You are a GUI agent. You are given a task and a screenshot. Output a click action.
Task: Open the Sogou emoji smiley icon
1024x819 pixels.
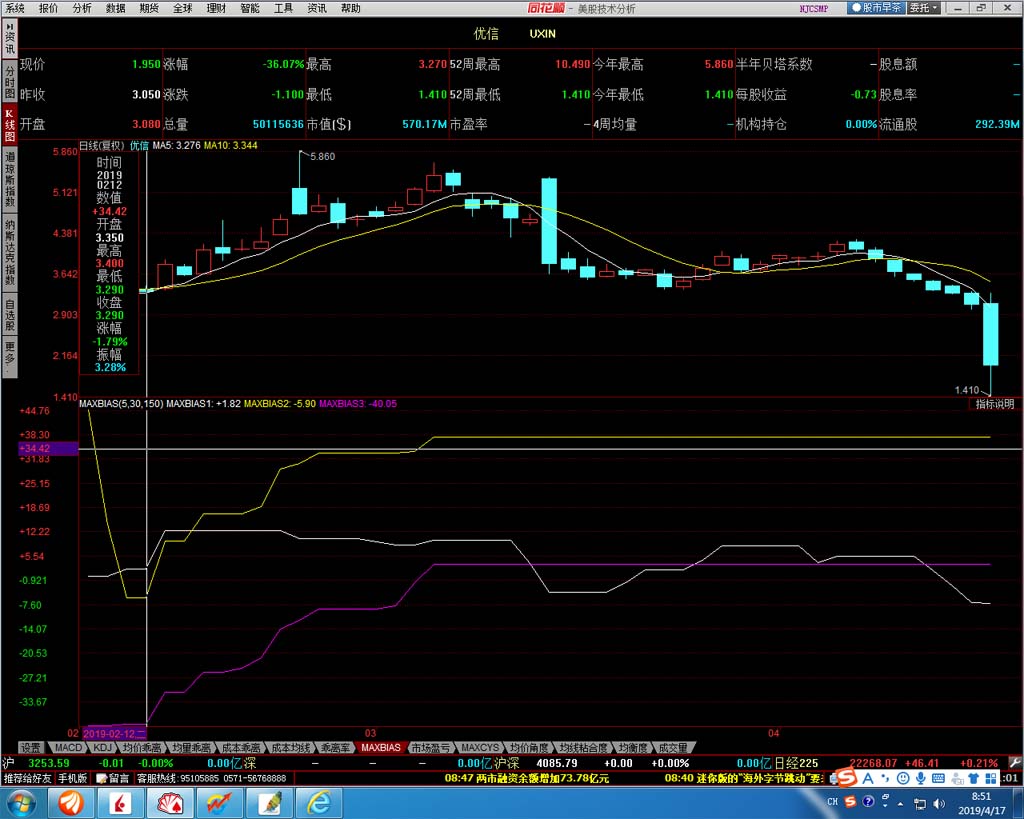click(x=903, y=779)
